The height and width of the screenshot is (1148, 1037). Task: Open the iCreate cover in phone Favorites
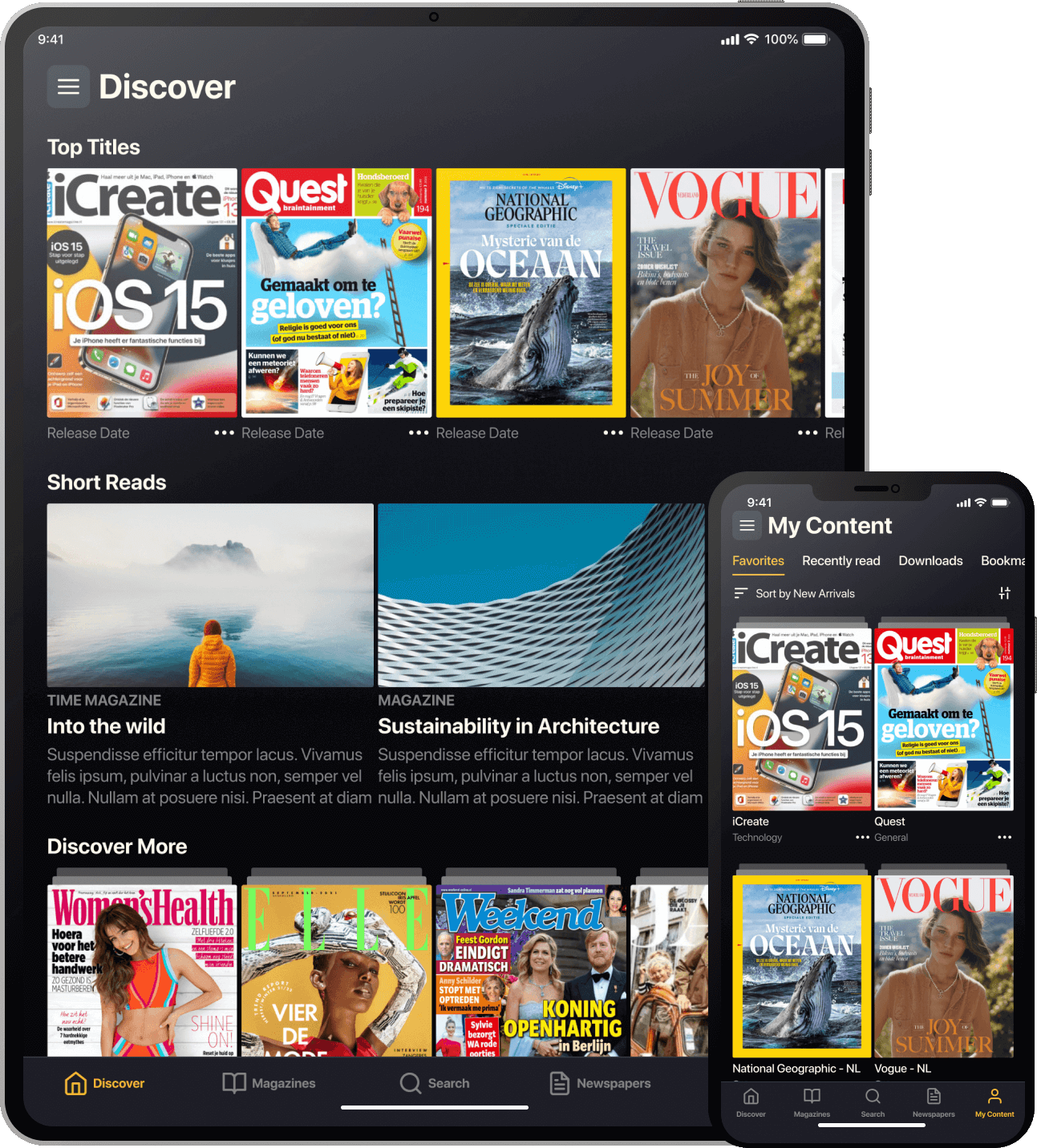[x=802, y=719]
